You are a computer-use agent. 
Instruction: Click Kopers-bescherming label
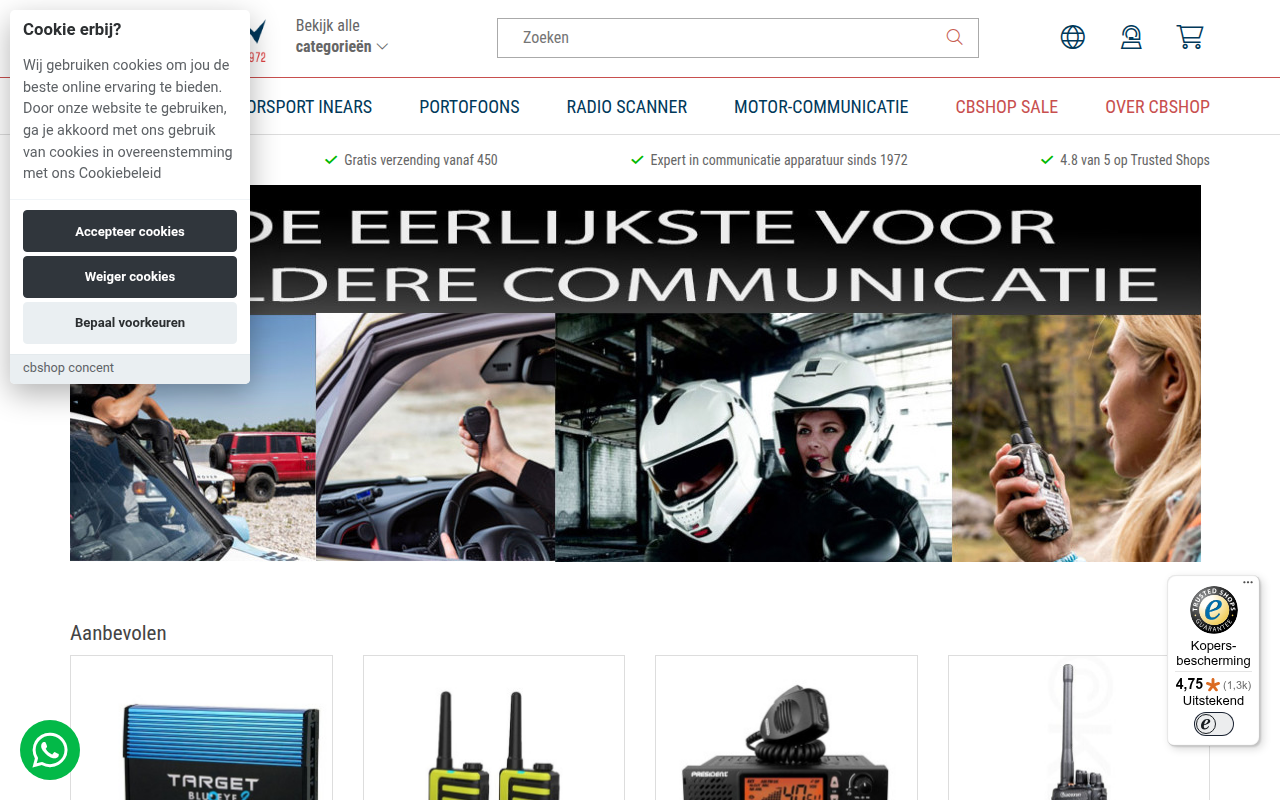point(1213,653)
